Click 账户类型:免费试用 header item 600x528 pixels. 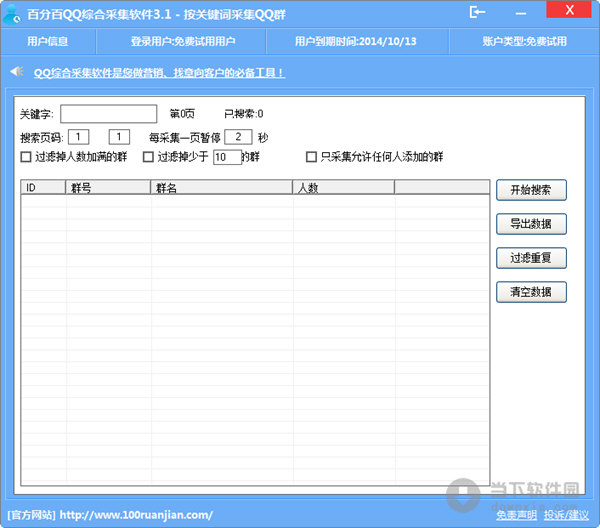tap(525, 41)
